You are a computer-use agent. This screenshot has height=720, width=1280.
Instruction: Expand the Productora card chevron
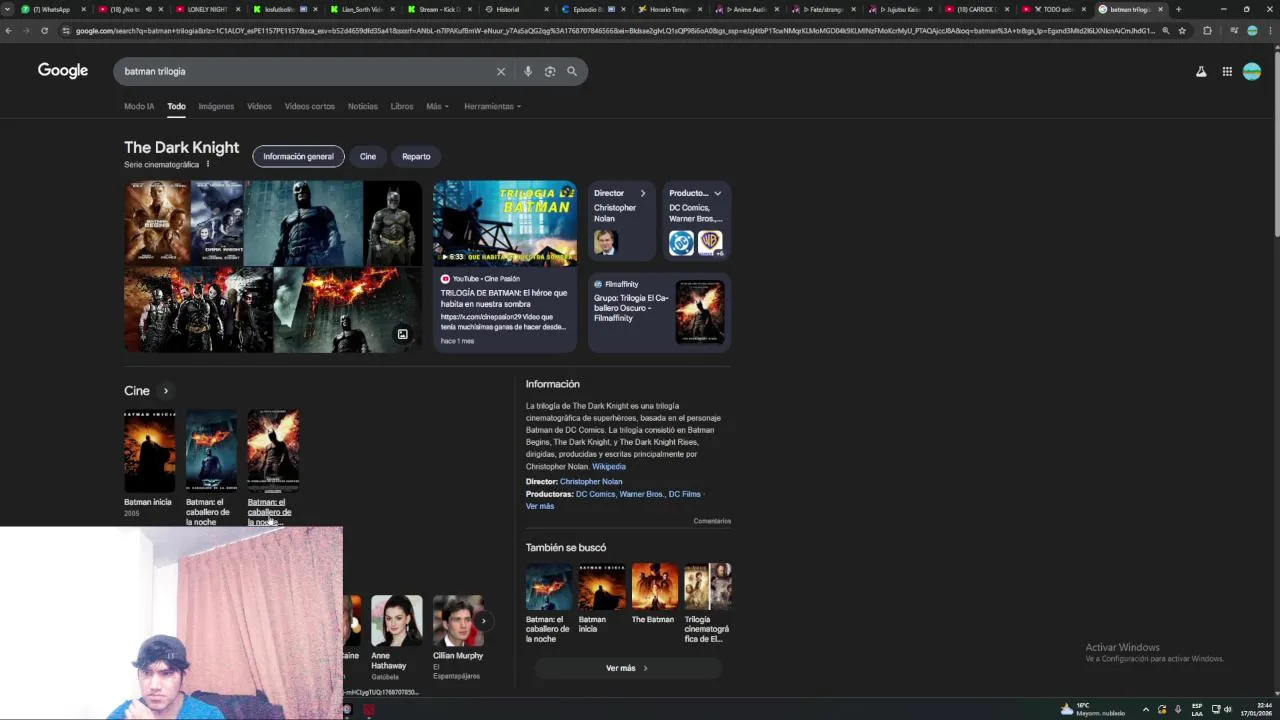click(x=717, y=193)
